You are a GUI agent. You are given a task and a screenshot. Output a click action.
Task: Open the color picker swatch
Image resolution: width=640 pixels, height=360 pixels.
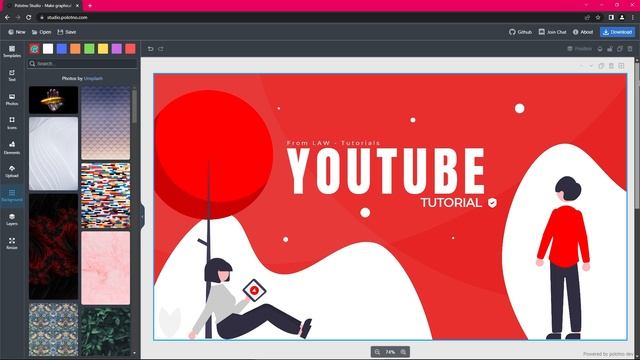34,49
